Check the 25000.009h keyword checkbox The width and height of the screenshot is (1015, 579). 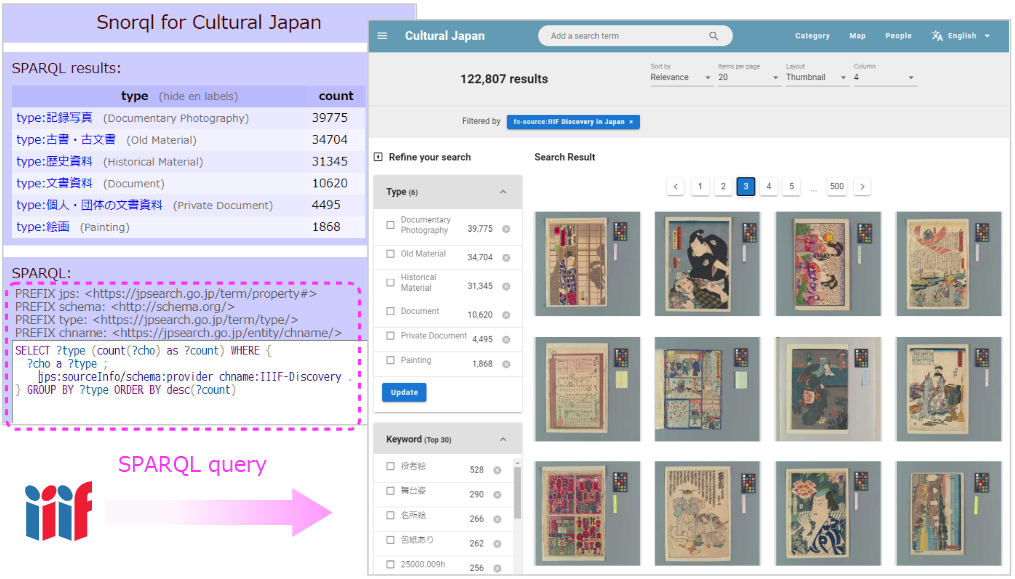point(390,564)
